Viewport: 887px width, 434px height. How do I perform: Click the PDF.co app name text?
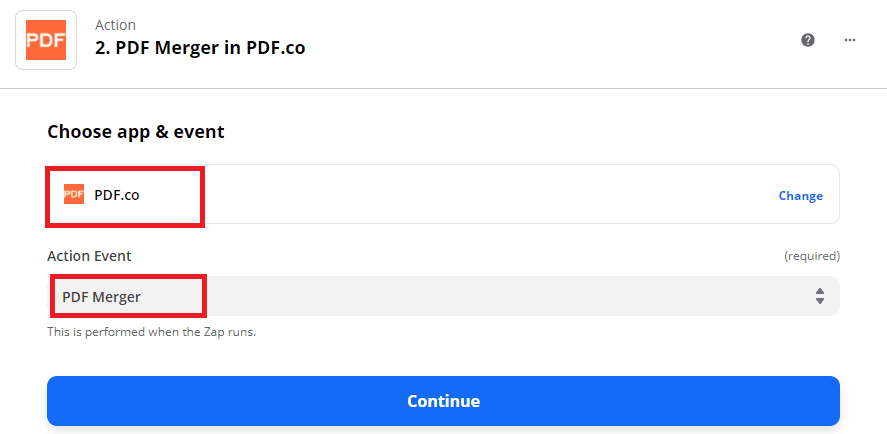(117, 195)
